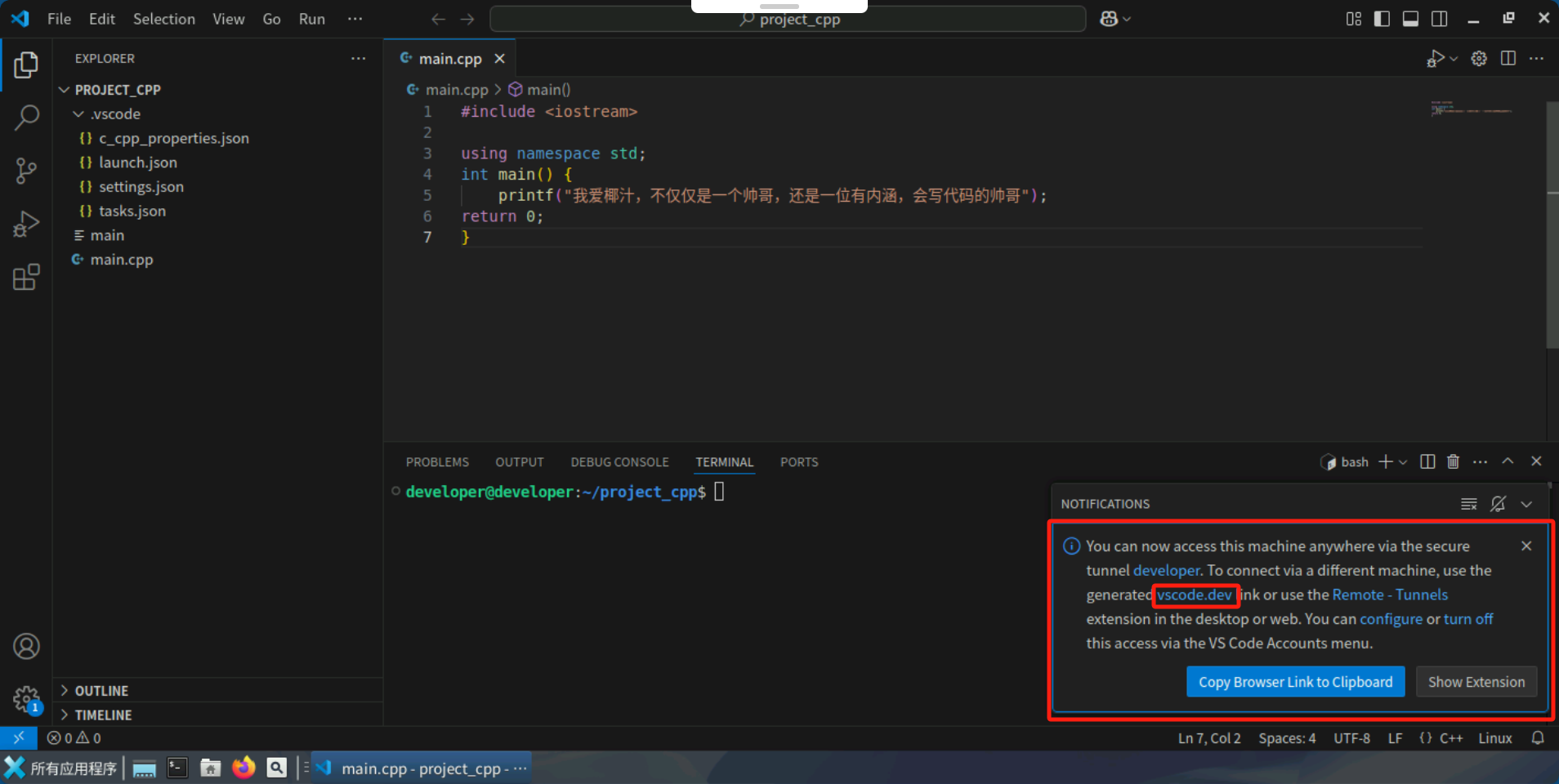The height and width of the screenshot is (784, 1559).
Task: Open the Extensions view
Action: (x=27, y=277)
